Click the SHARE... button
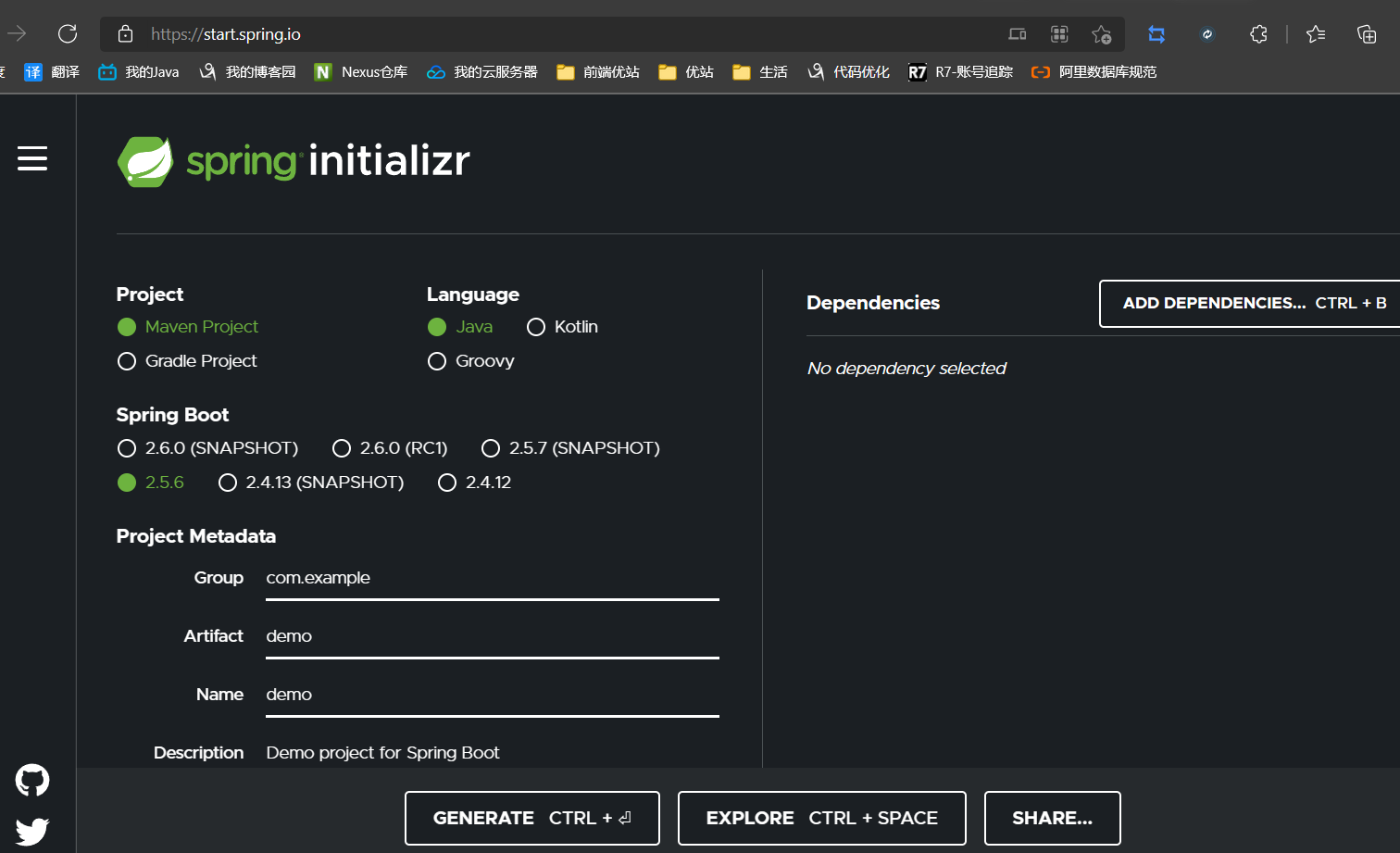 (x=1053, y=818)
